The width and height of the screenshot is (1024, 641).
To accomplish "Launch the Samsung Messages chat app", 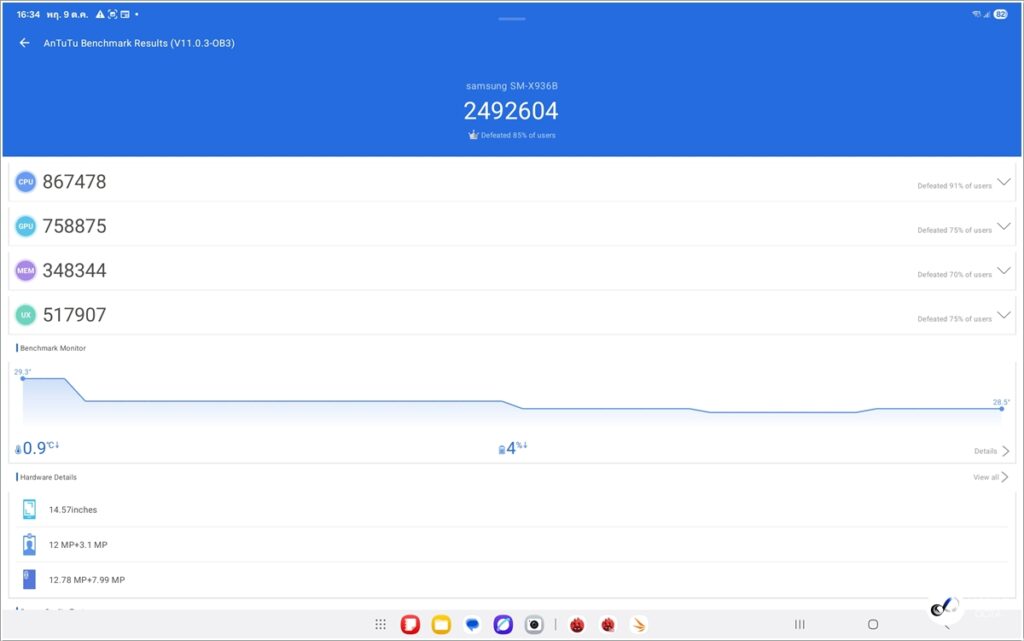I will pyautogui.click(x=472, y=625).
